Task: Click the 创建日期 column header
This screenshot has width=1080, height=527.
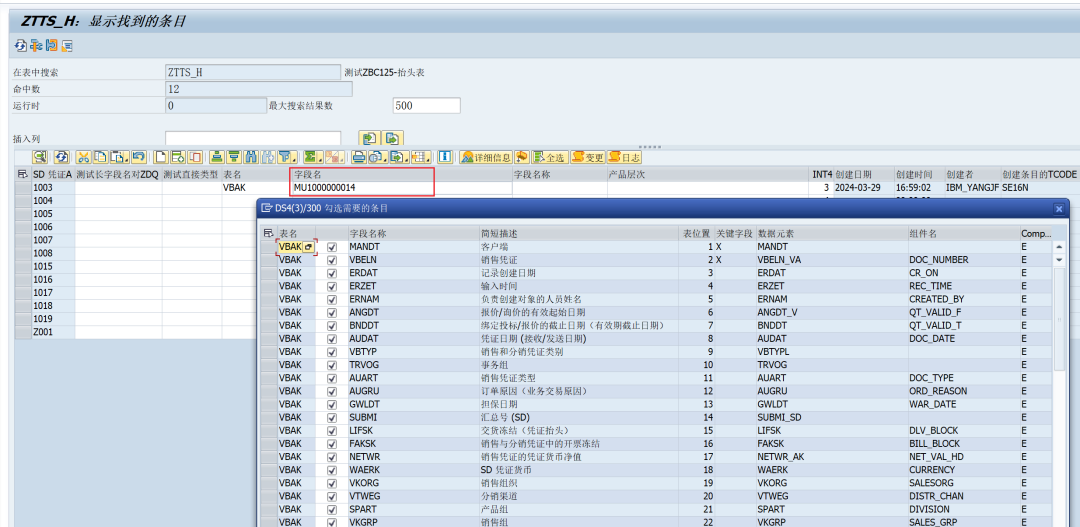Action: point(863,175)
